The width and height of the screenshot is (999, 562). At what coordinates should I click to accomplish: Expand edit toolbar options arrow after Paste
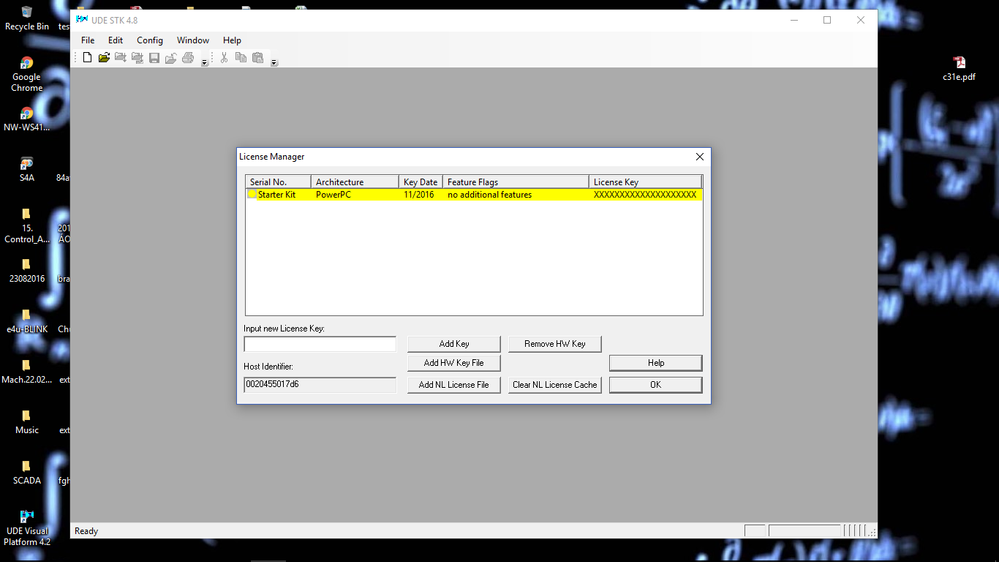[x=274, y=62]
